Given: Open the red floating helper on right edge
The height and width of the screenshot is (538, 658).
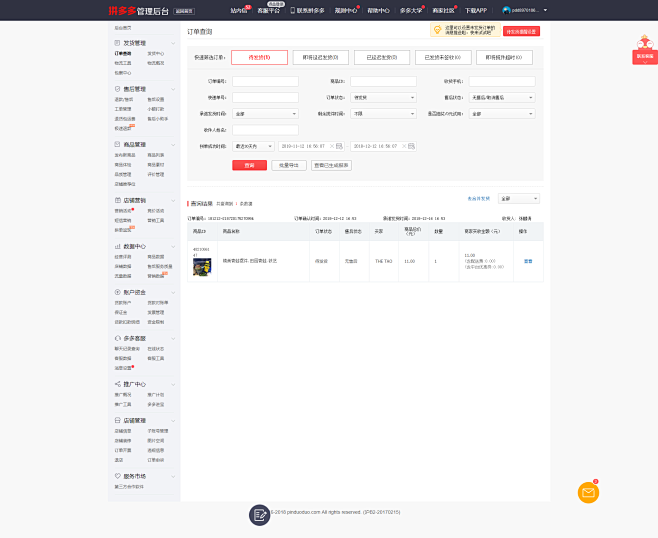Looking at the screenshot, I should (644, 50).
